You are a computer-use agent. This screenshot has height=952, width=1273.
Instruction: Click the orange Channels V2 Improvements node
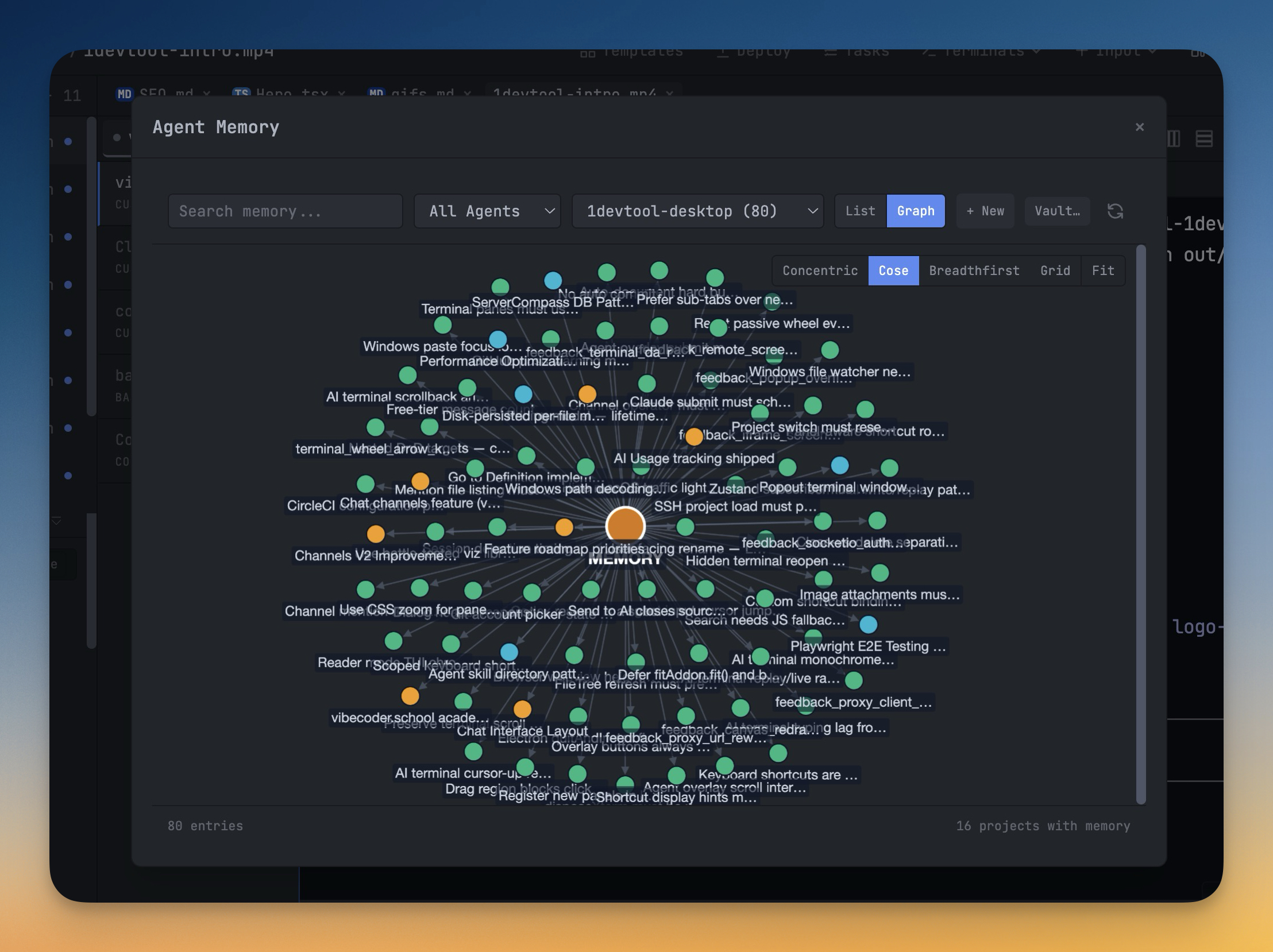[x=375, y=534]
